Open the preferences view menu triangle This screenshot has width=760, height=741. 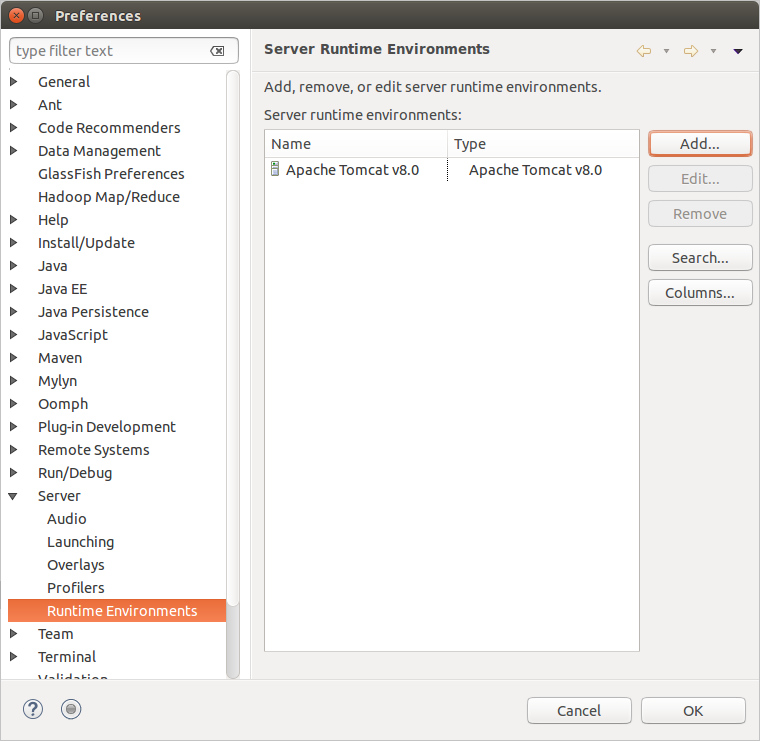tap(738, 51)
